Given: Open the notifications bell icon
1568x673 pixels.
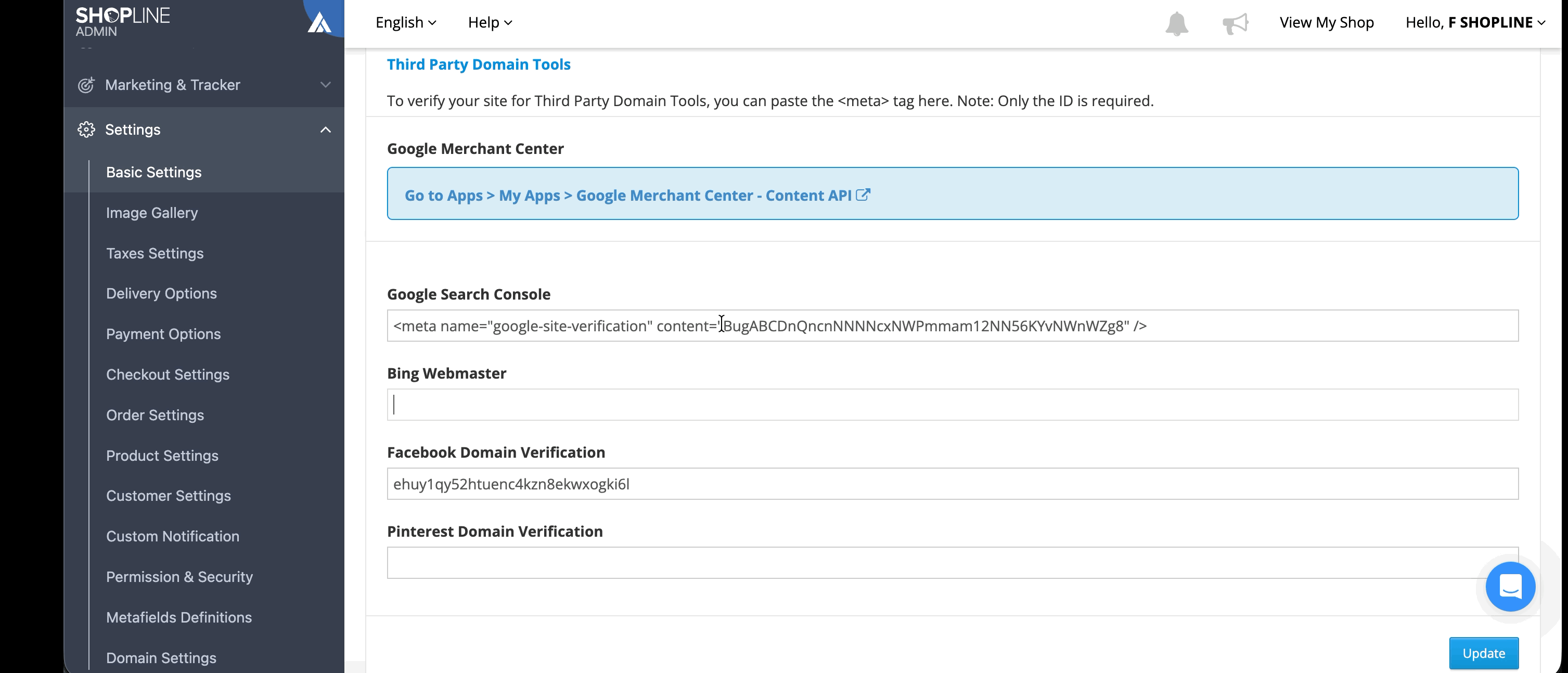Looking at the screenshot, I should pyautogui.click(x=1177, y=23).
